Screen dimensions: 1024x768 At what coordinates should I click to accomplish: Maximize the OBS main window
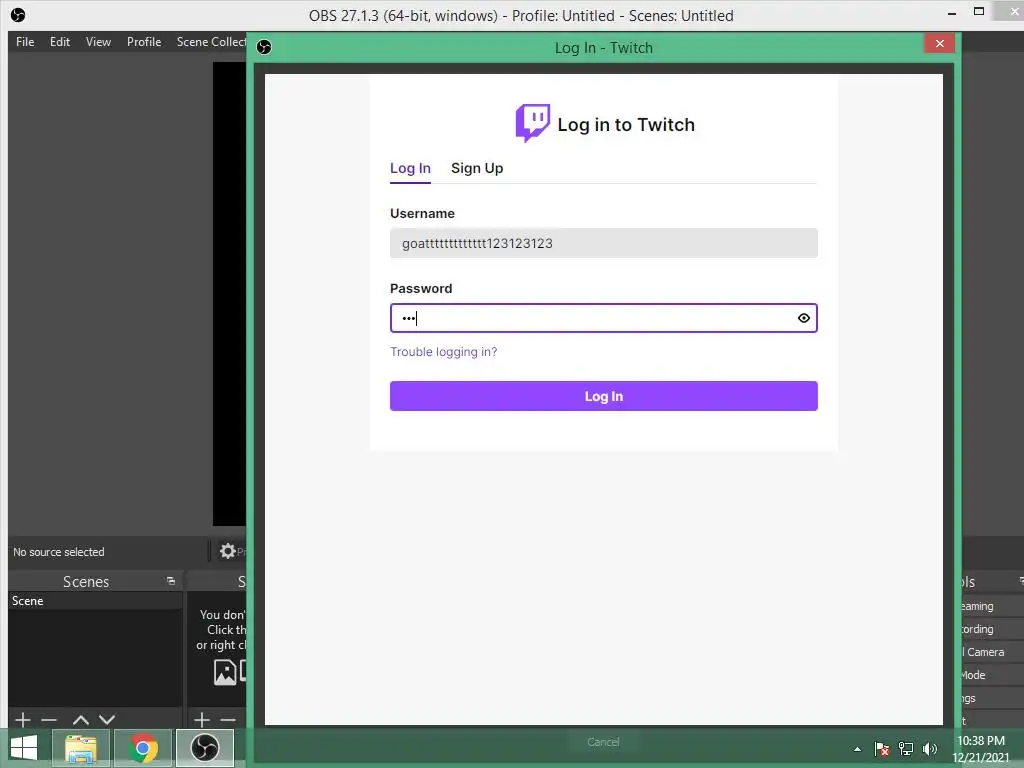(978, 12)
